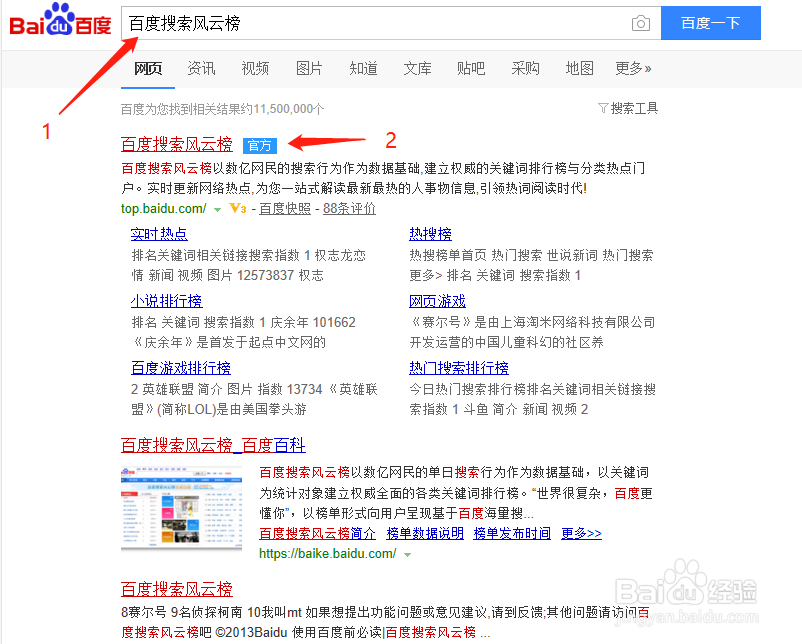Open the 更多» more categories menu

(633, 68)
